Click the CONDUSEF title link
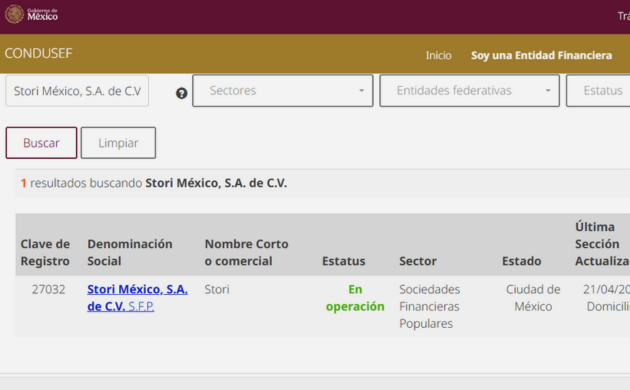The width and height of the screenshot is (630, 390). [38, 53]
